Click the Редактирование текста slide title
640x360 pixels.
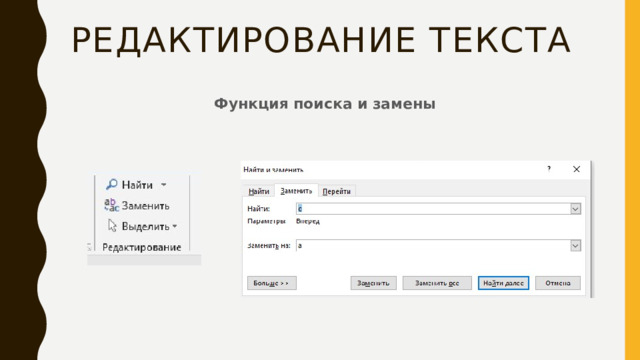(x=321, y=40)
